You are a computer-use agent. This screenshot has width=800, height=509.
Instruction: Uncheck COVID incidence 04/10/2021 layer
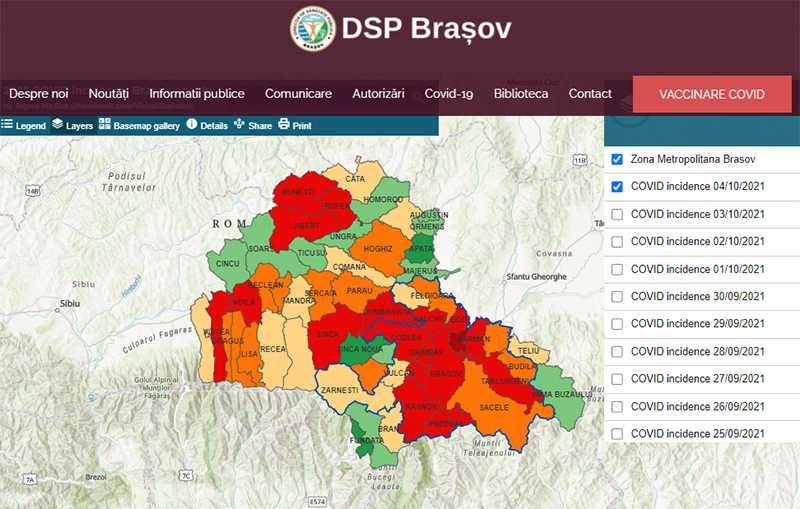[x=617, y=186]
